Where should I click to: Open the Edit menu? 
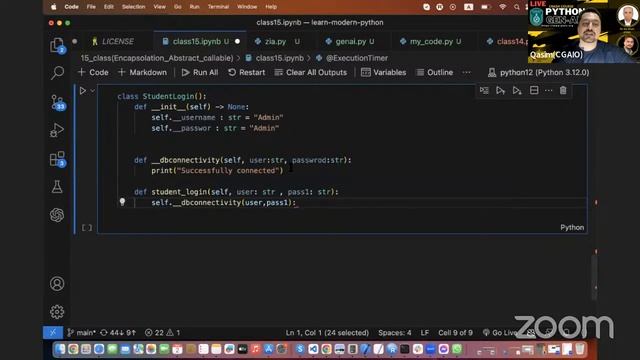(109, 7)
